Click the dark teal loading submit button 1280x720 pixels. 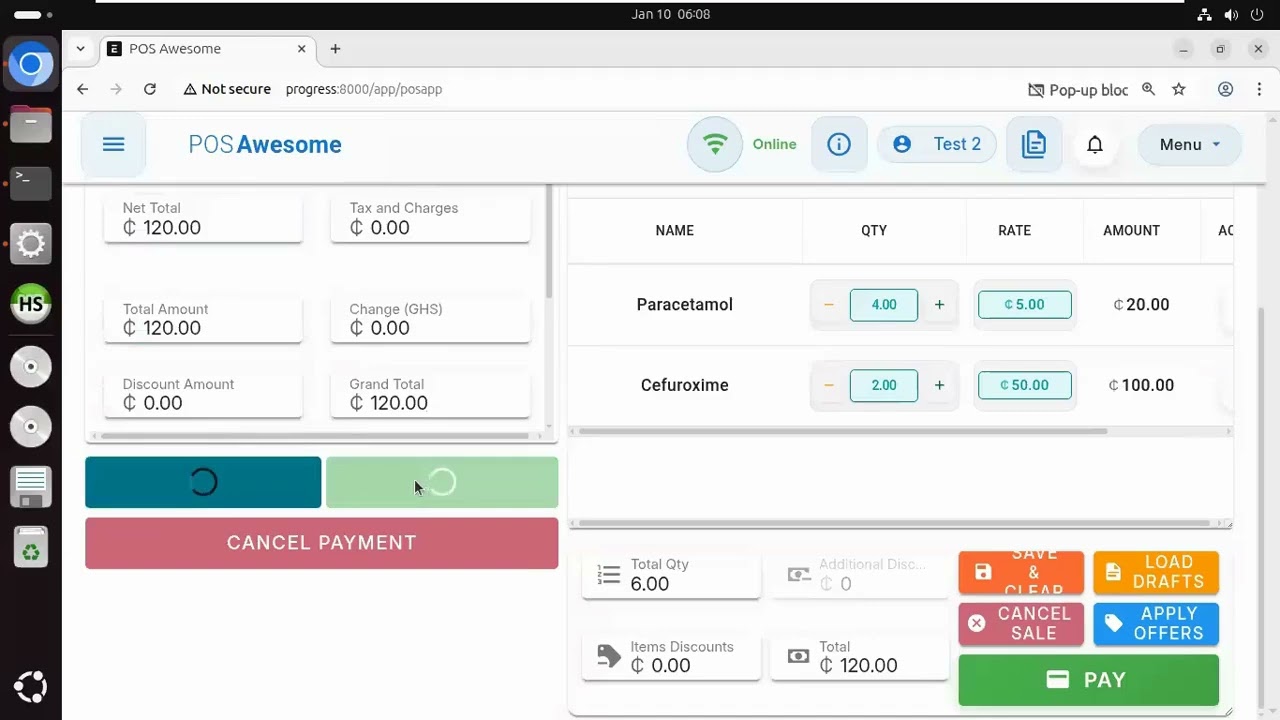click(x=203, y=482)
